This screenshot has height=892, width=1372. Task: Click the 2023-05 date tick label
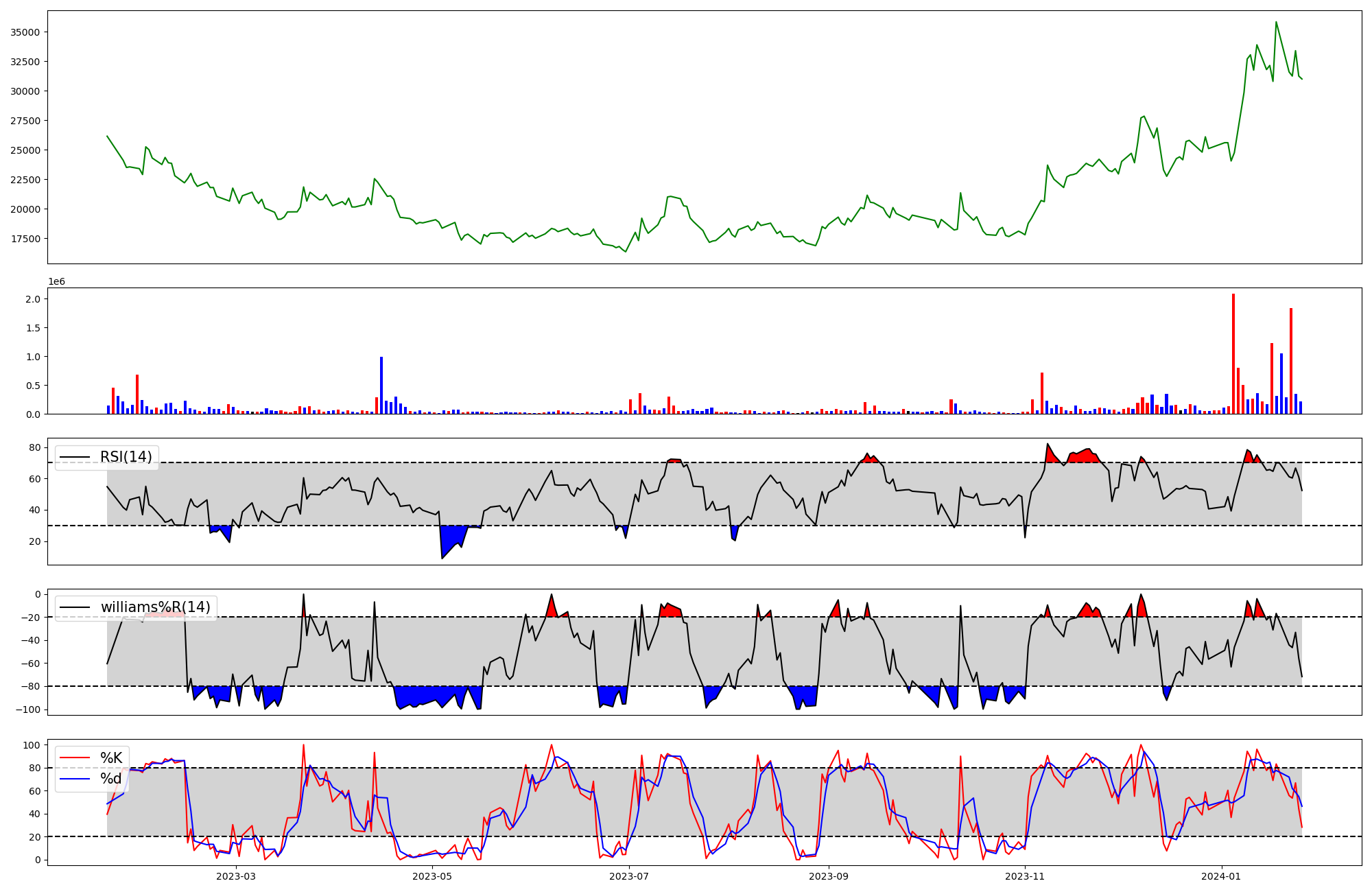pyautogui.click(x=432, y=876)
